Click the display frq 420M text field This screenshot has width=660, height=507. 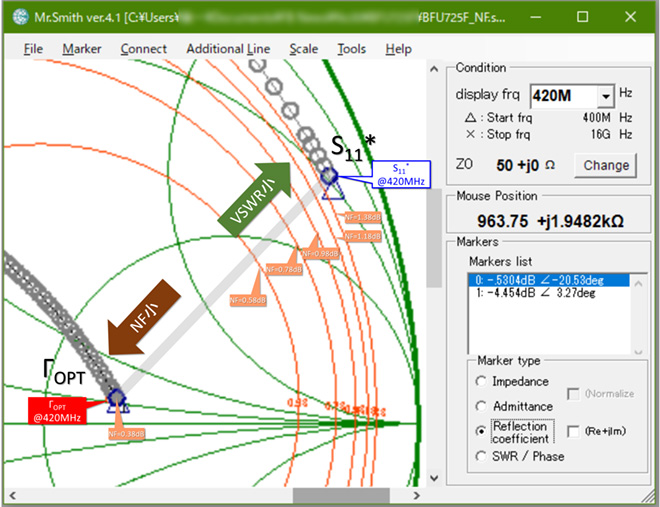tap(560, 96)
